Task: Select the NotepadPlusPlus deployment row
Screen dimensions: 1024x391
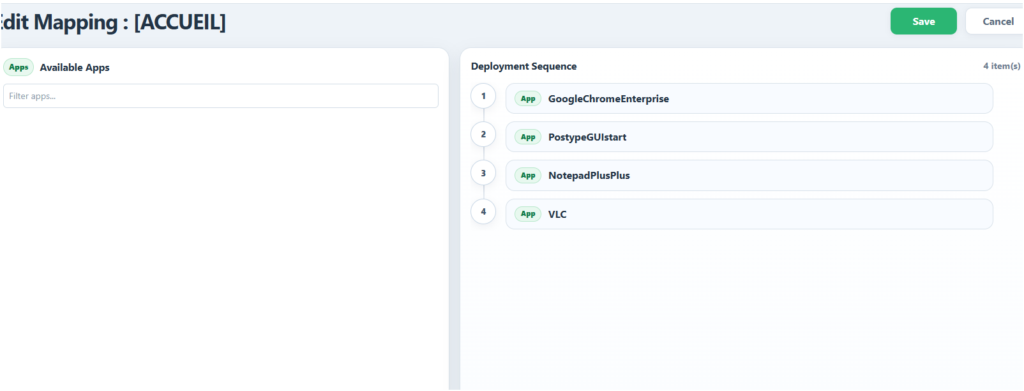Action: pyautogui.click(x=749, y=176)
